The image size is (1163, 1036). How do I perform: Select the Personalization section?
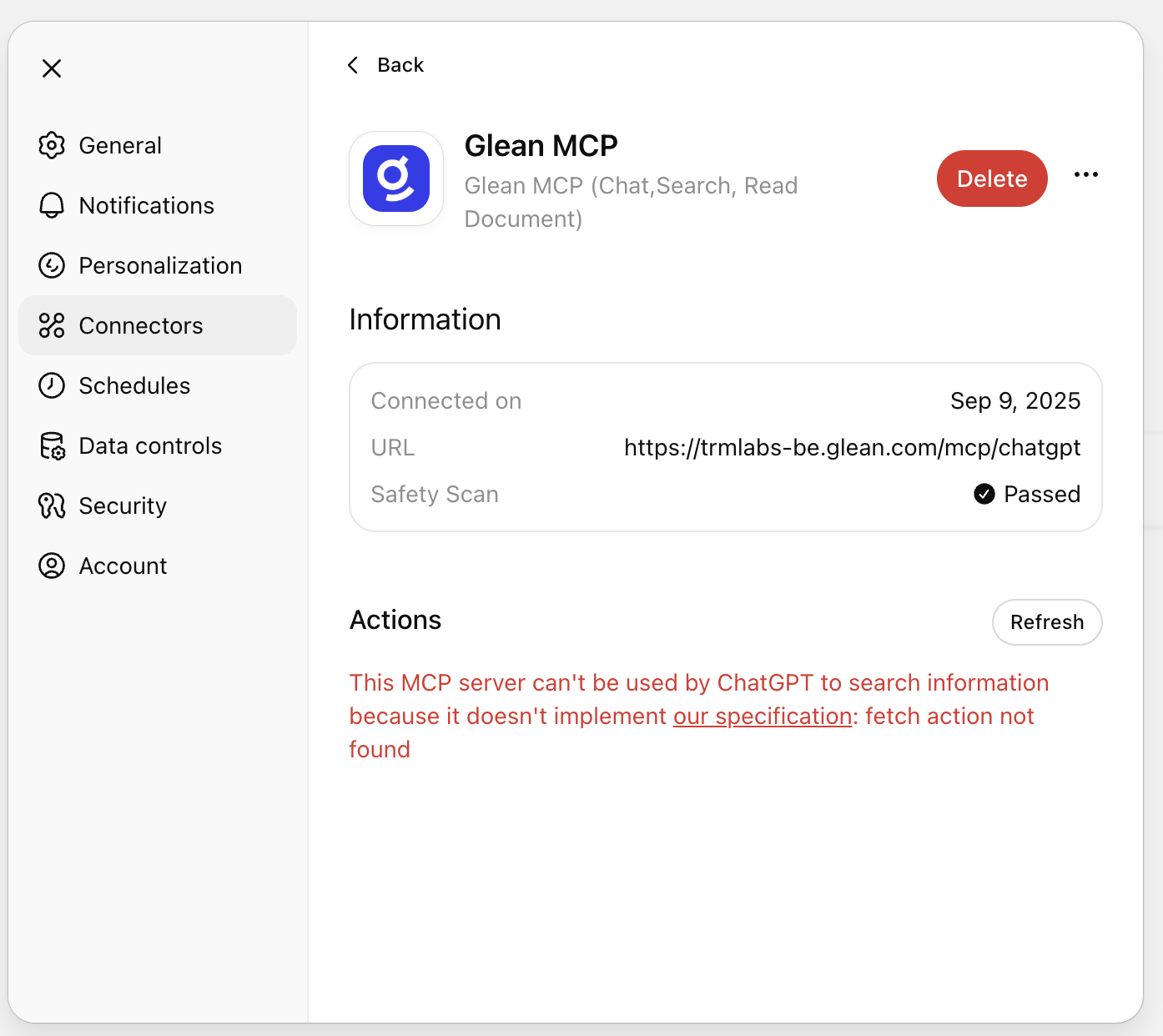coord(158,265)
